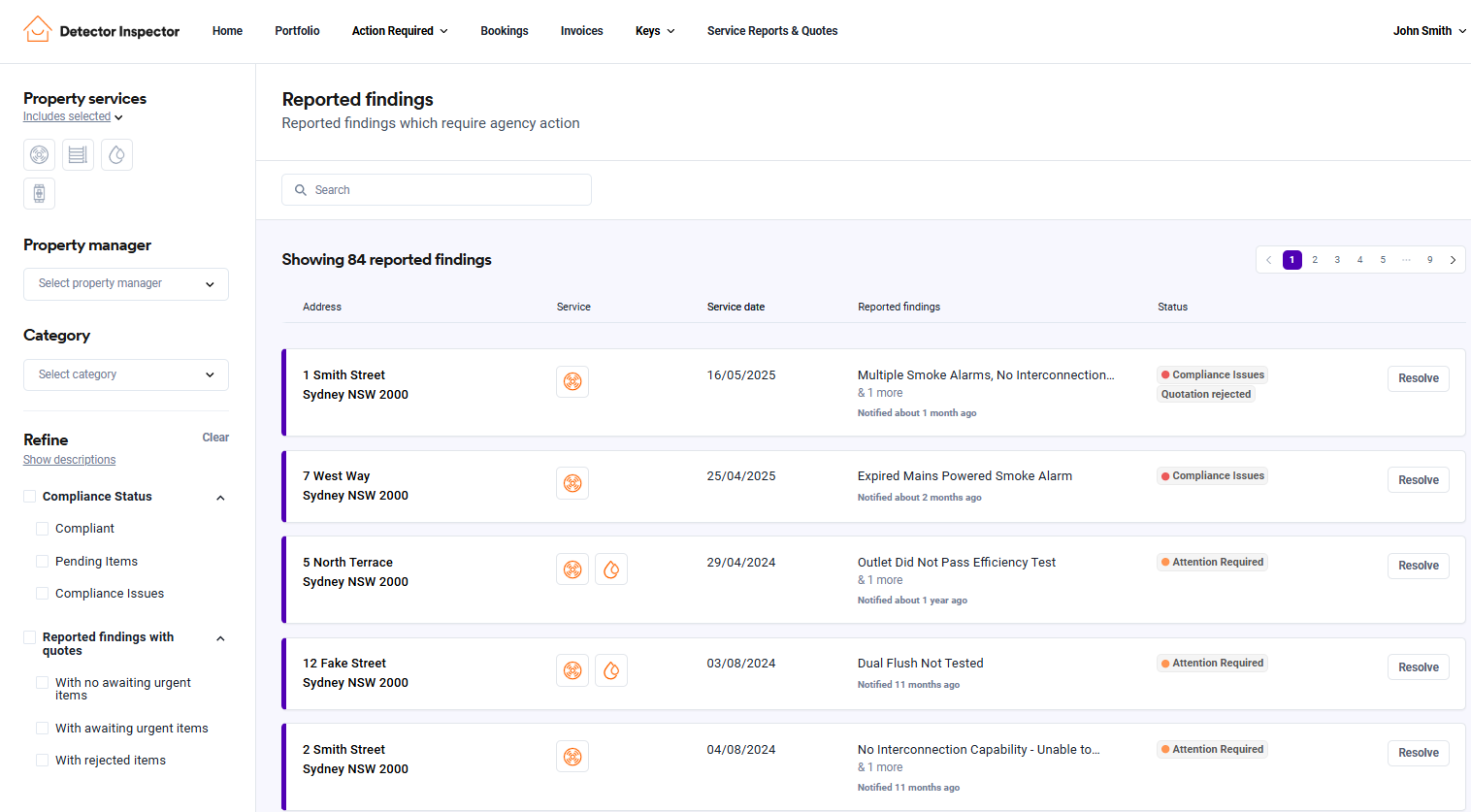The height and width of the screenshot is (812, 1471).
Task: Click water service icon for 12 Fake Street
Action: (x=611, y=670)
